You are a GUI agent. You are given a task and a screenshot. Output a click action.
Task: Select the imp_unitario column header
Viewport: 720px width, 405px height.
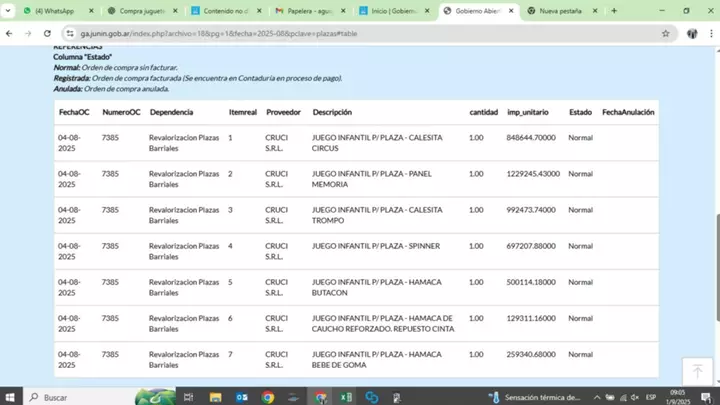(528, 112)
